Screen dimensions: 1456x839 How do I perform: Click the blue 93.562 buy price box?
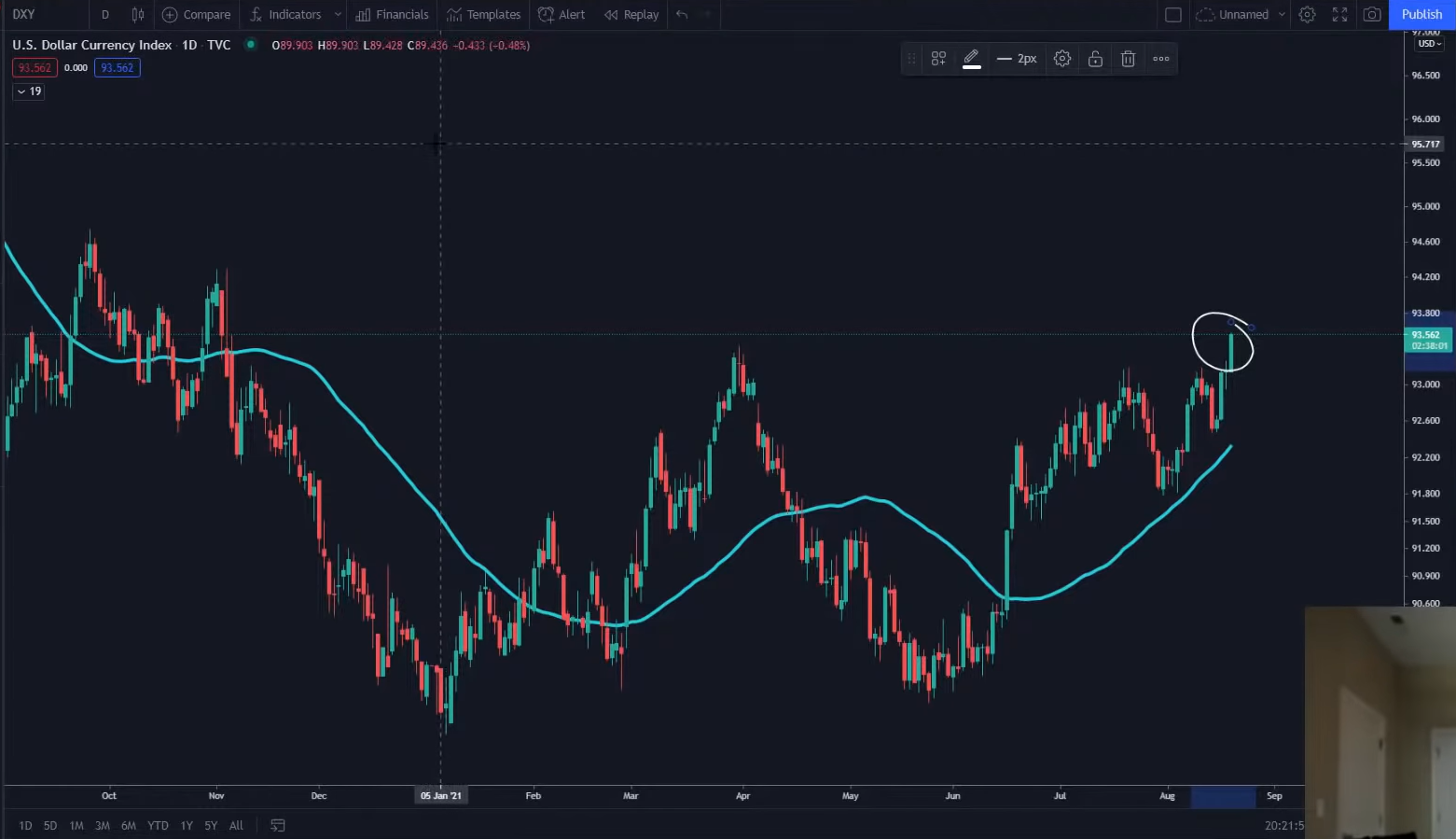118,68
